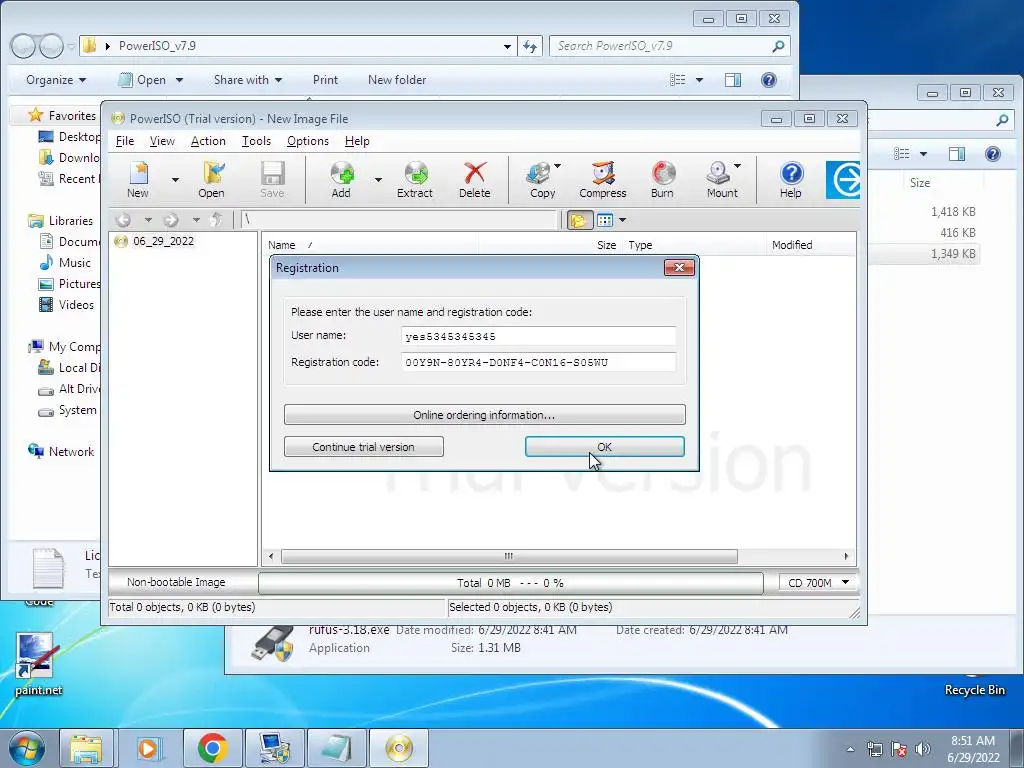Open the Help menu in the menu bar

[x=357, y=141]
